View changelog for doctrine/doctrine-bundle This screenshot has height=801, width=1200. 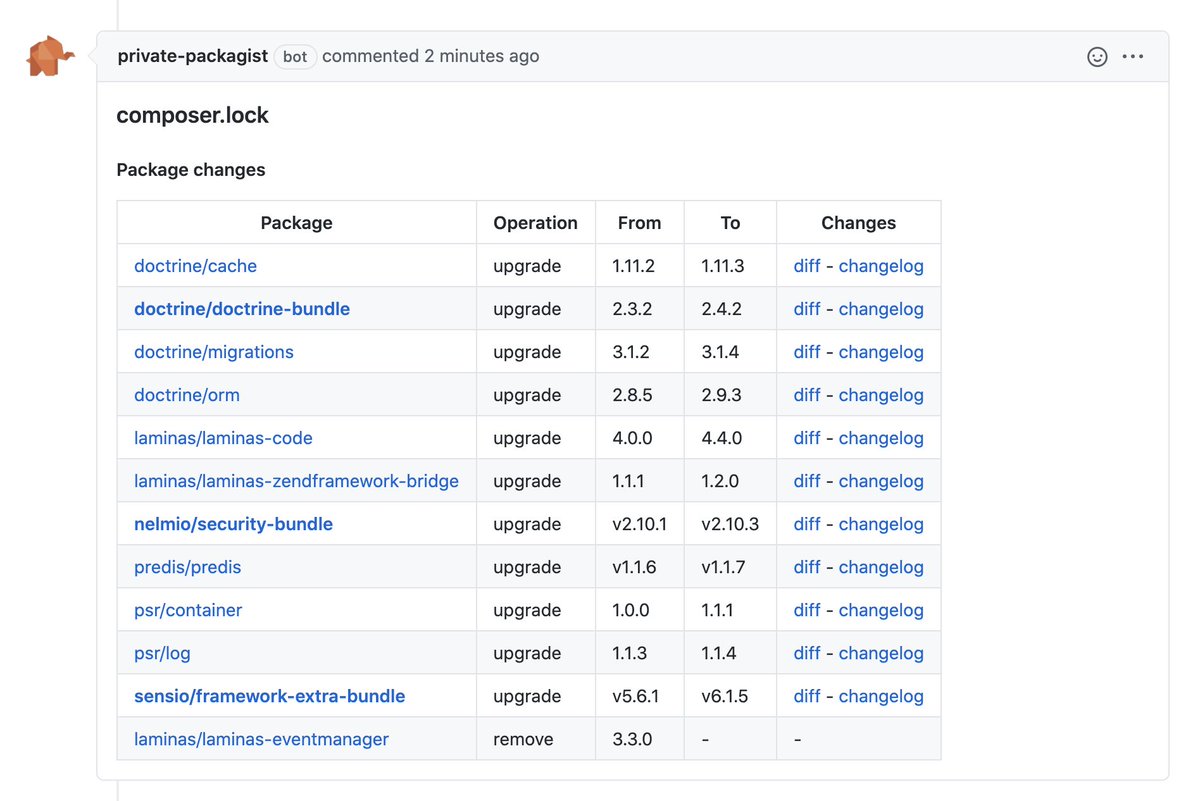[881, 309]
